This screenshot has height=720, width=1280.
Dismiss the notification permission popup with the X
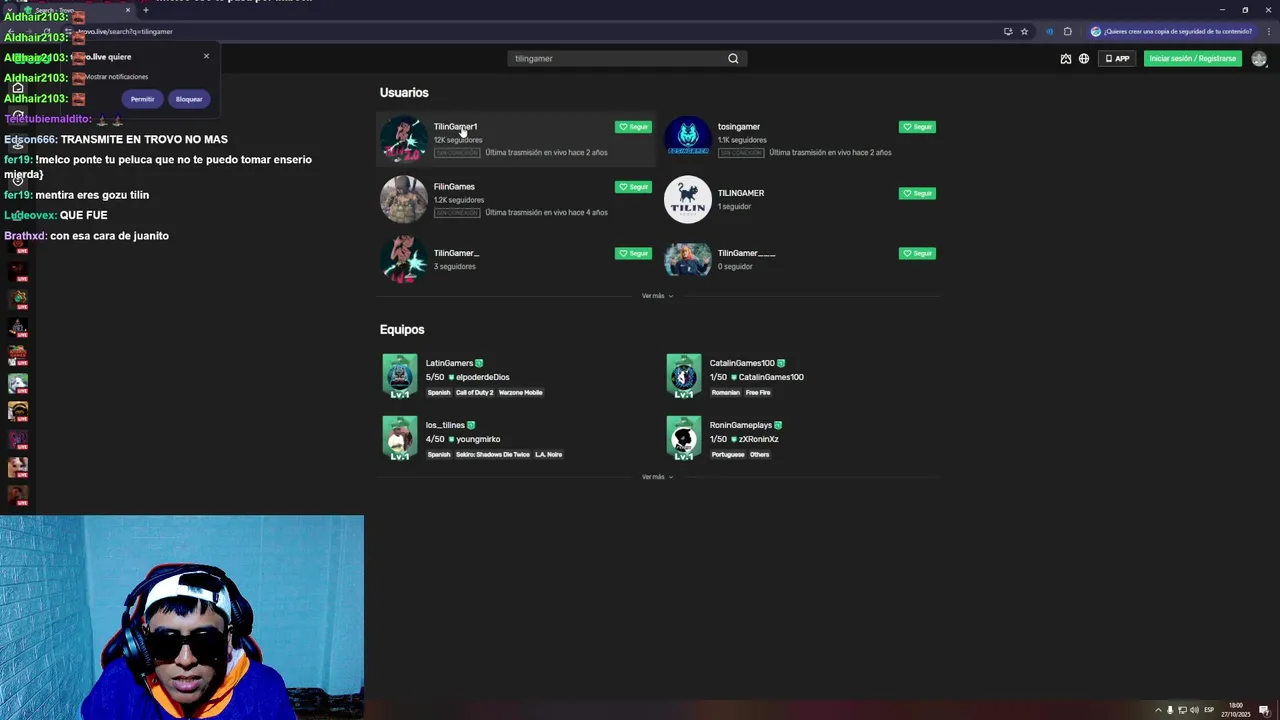pyautogui.click(x=206, y=56)
